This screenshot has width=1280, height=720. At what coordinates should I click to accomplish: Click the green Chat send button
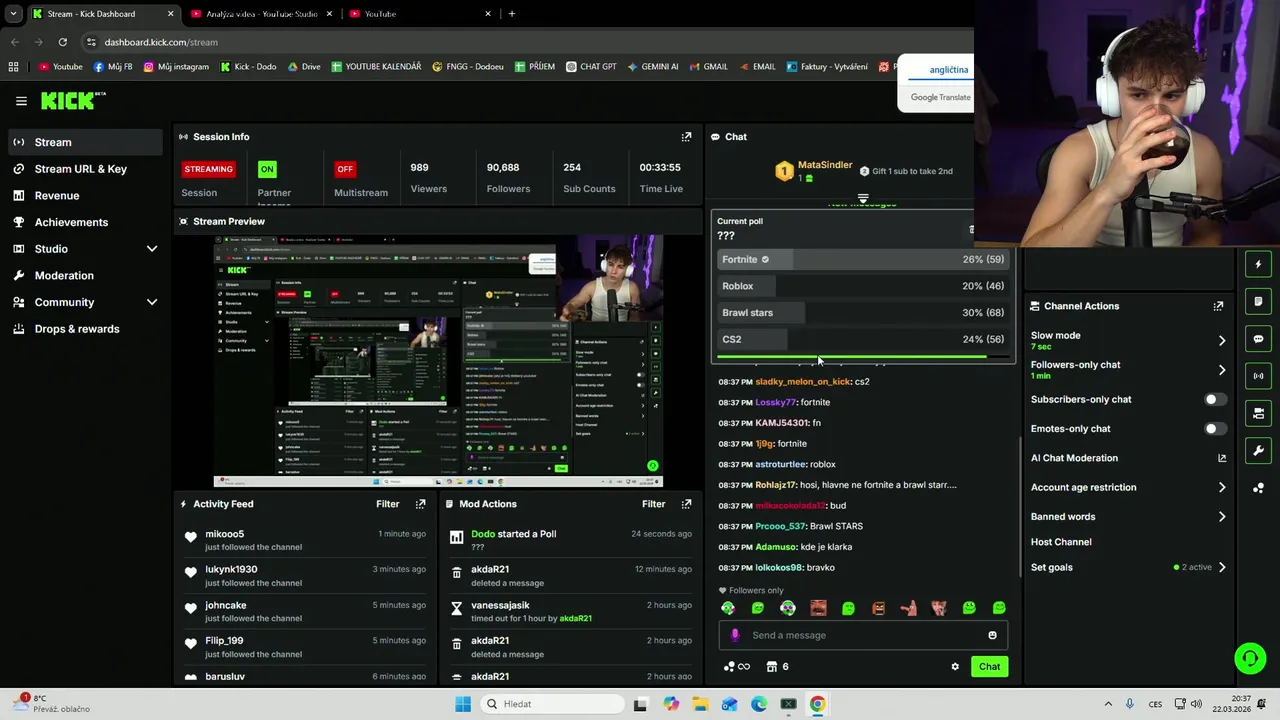[989, 667]
